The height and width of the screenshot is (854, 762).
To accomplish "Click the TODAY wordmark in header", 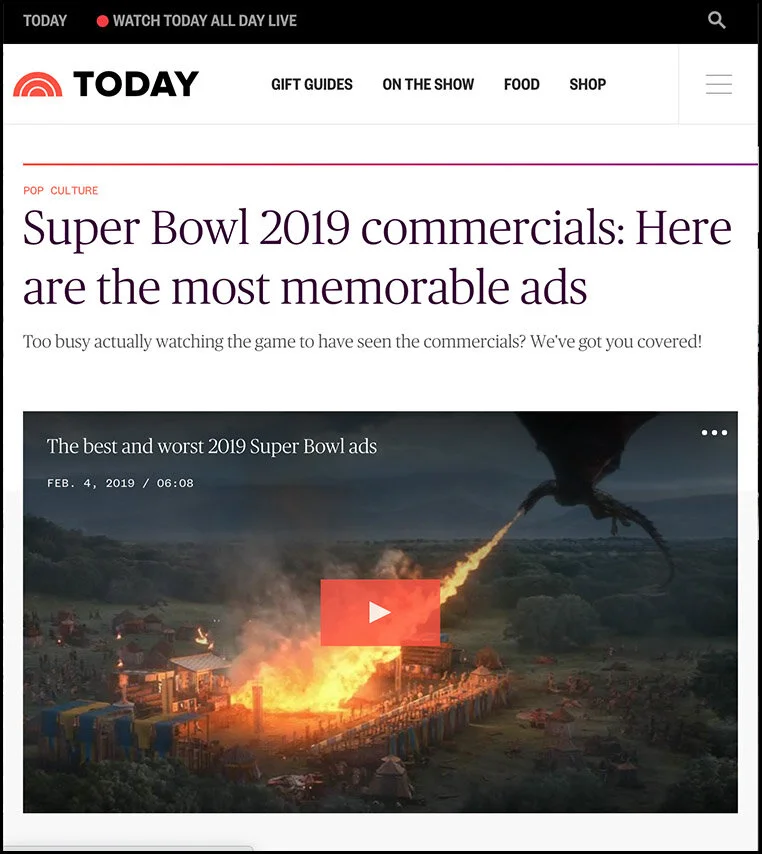I will pyautogui.click(x=136, y=84).
